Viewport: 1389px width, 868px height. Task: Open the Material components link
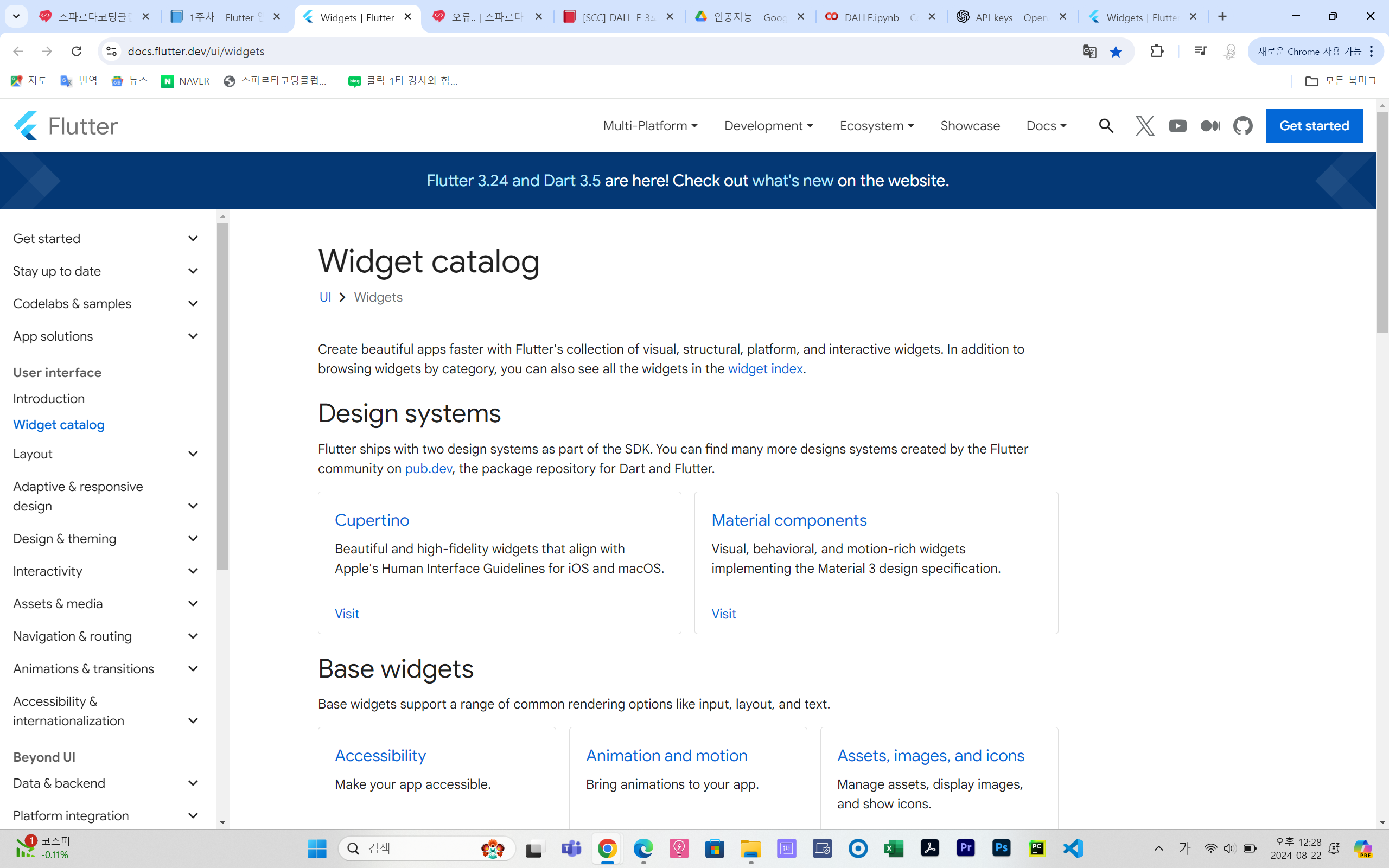pyautogui.click(x=789, y=520)
